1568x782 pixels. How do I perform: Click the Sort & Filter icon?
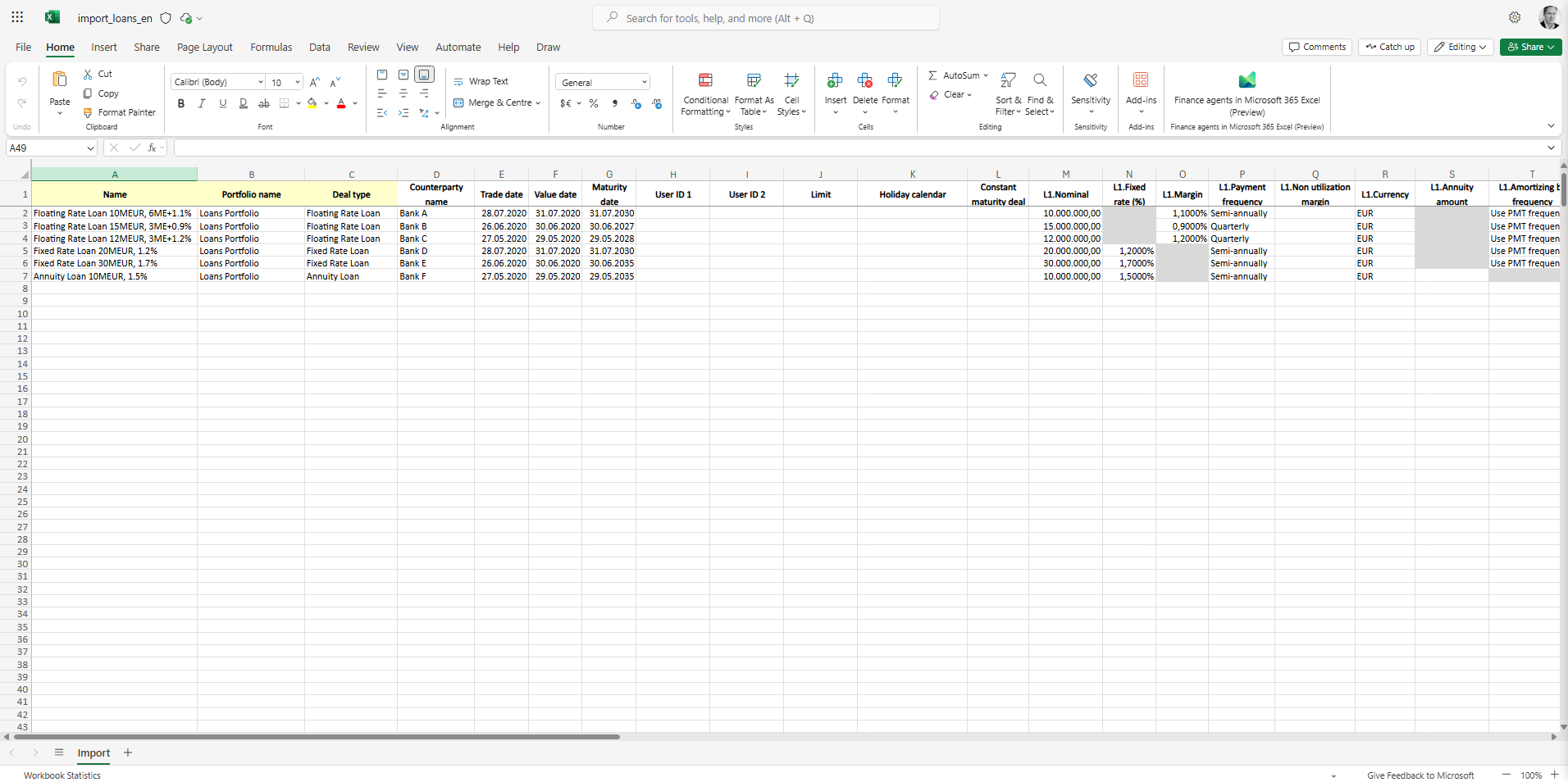[1008, 80]
